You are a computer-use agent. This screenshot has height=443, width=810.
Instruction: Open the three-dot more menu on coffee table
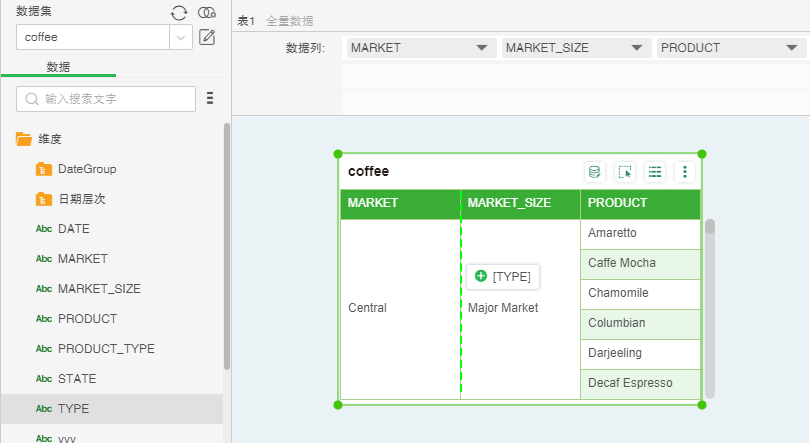(x=685, y=172)
